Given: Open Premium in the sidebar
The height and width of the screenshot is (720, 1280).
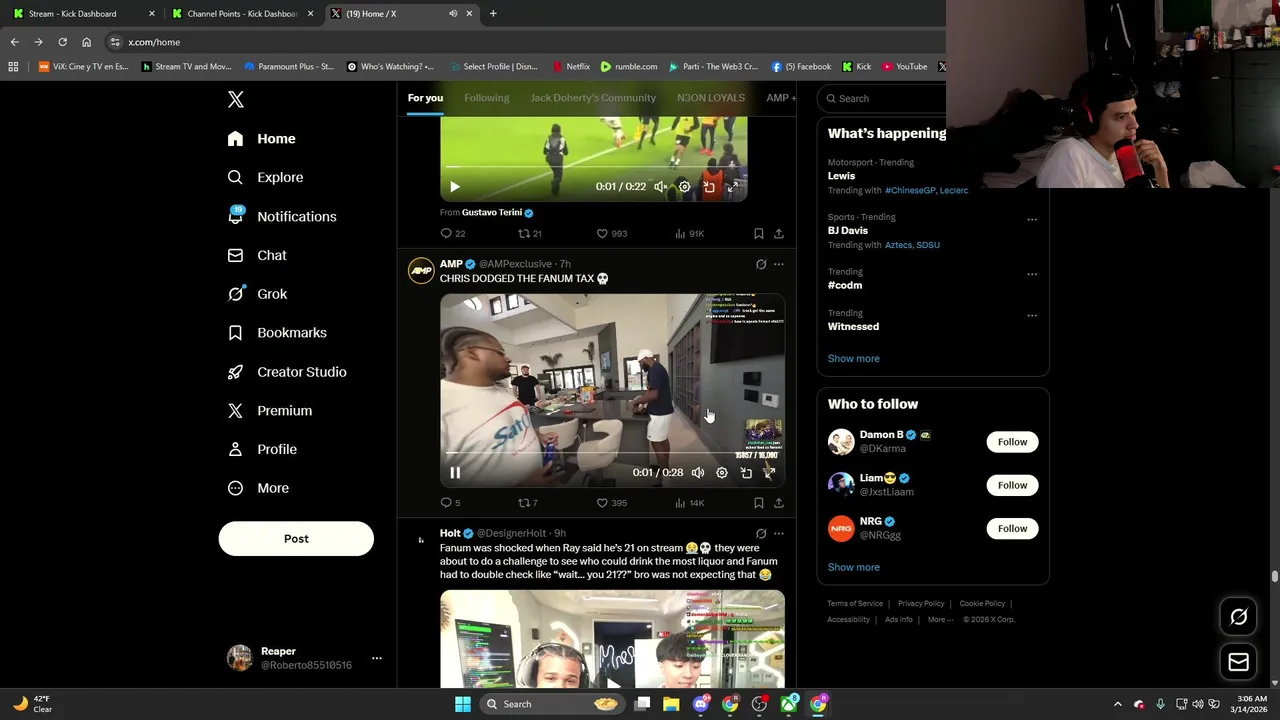Looking at the screenshot, I should click(x=269, y=410).
